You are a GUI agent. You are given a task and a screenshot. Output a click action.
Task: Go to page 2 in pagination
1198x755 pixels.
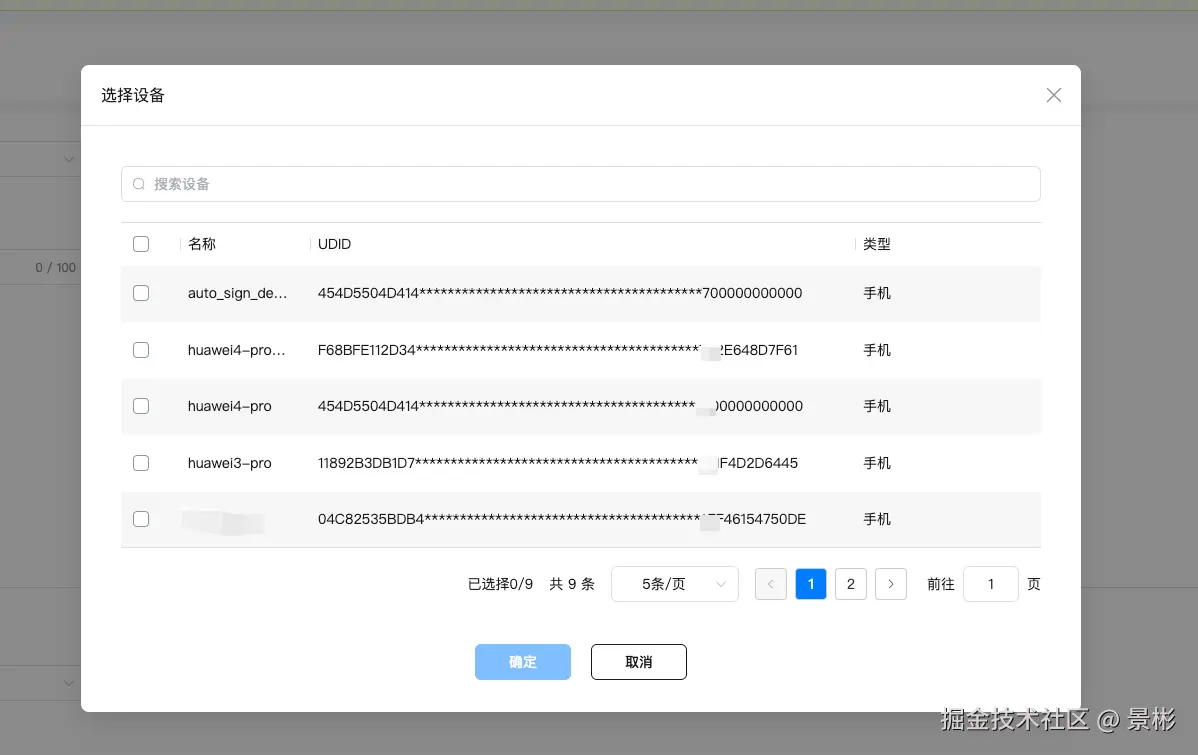[x=850, y=583]
